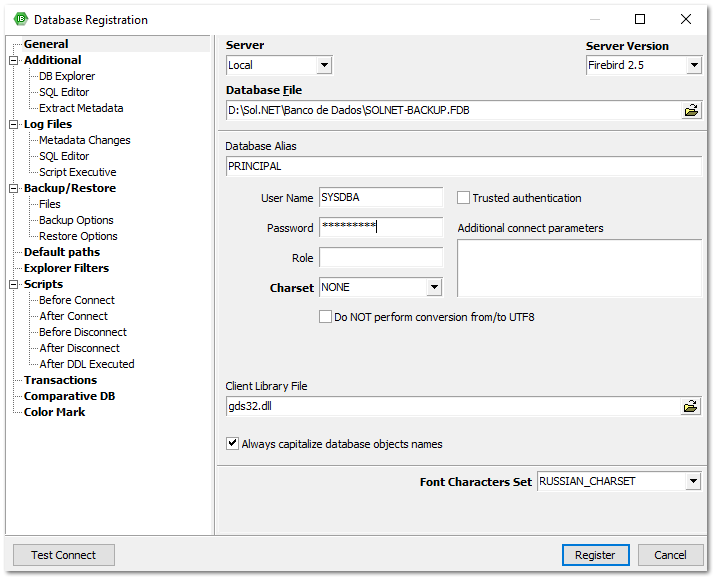
Task: Check Do NOT perform conversion from/to UTF8
Action: (325, 317)
